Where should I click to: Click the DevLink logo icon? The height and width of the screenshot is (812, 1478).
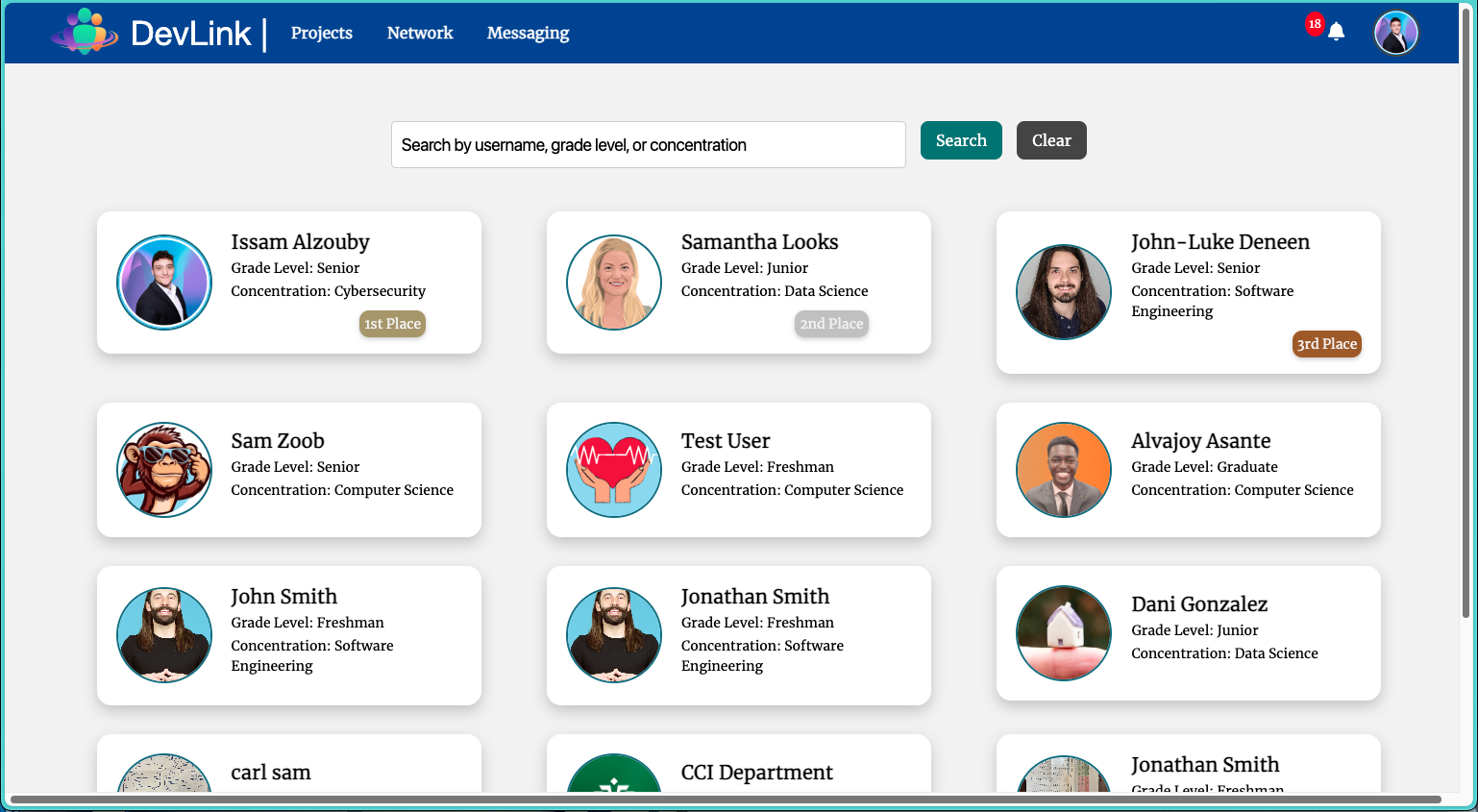(85, 32)
